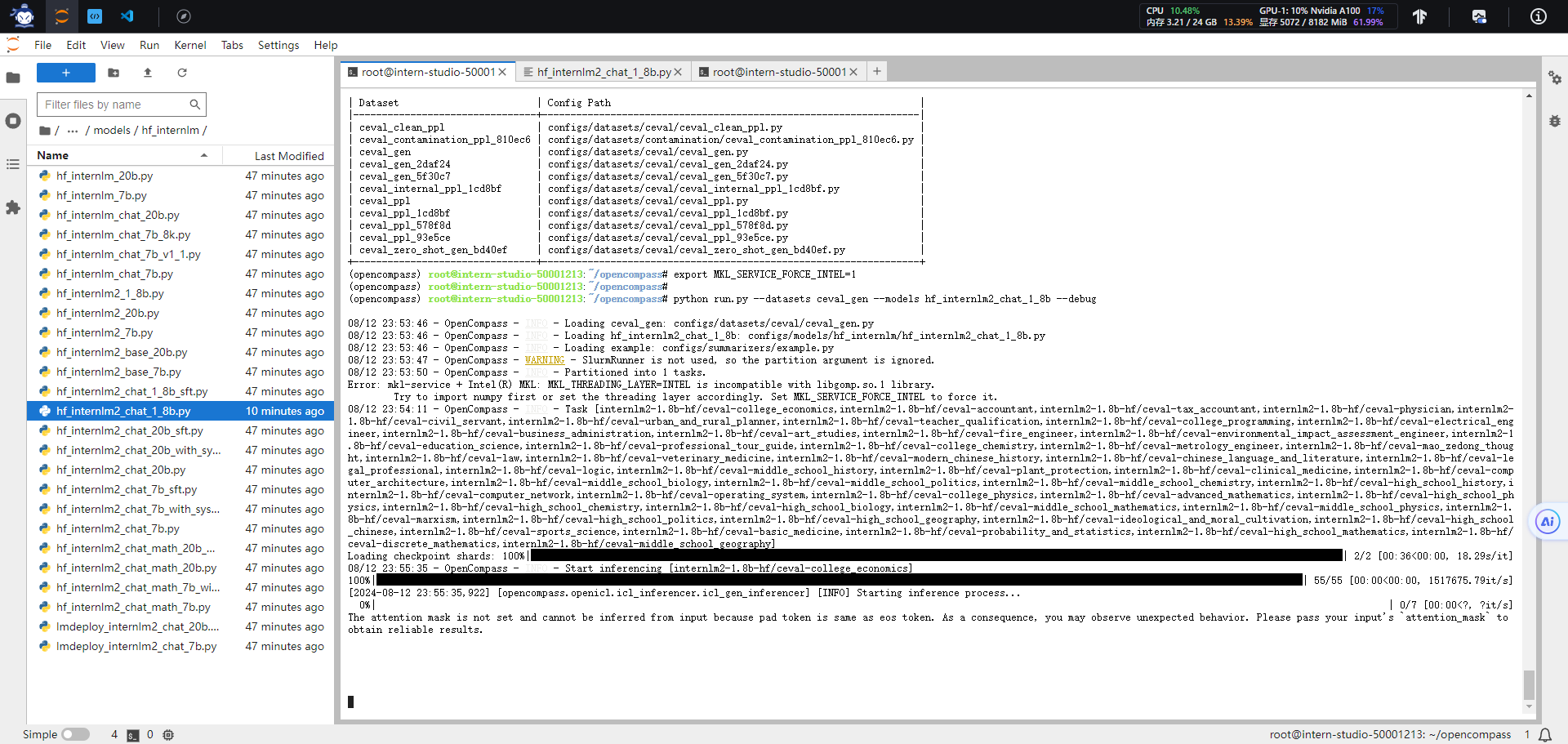Click the InternStudio mascot logo
This screenshot has height=744, width=1568.
(x=24, y=16)
